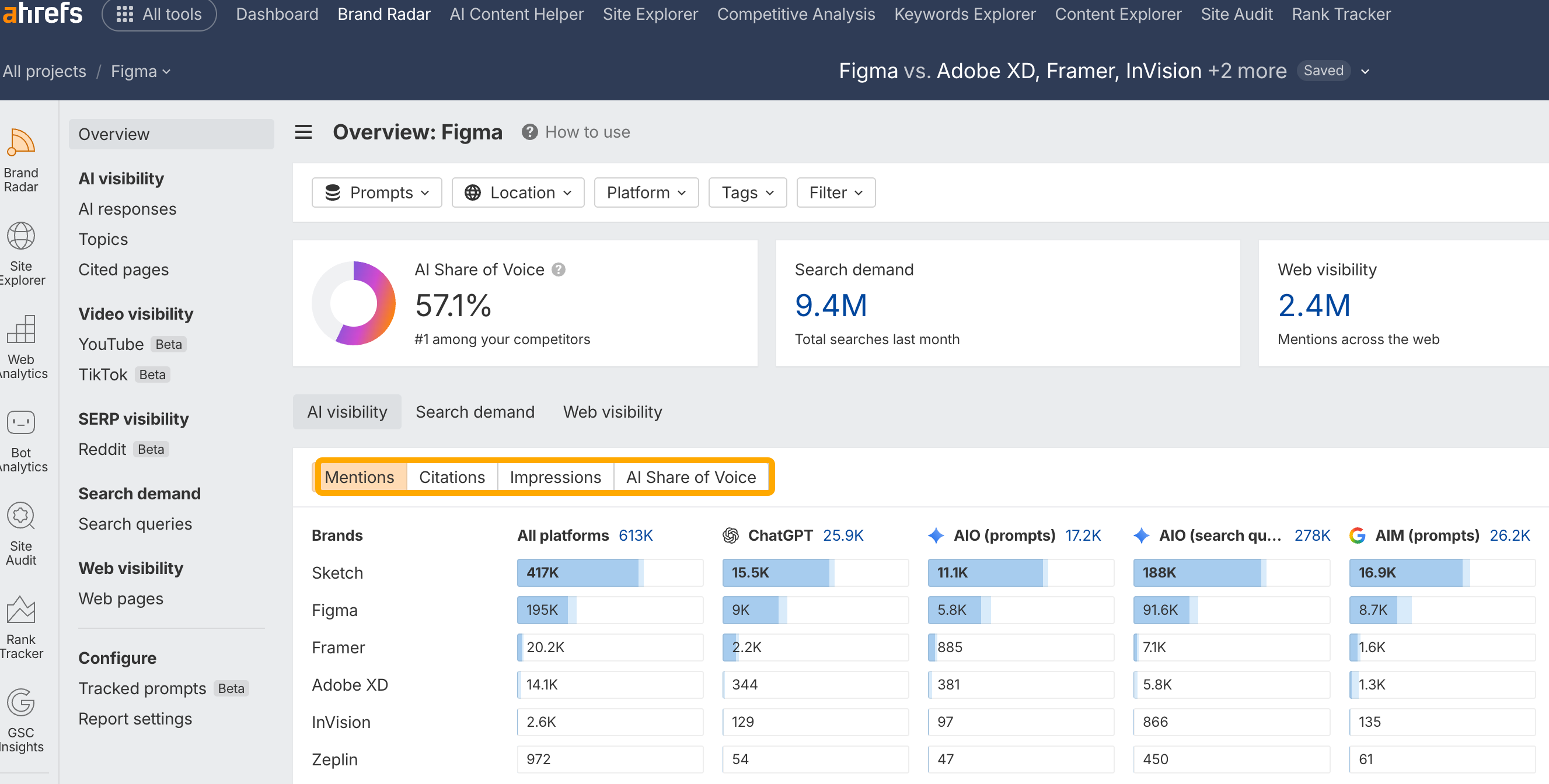Click the AIO (search queries) sparkle icon
Screen dimensions: 1549x784
(x=1141, y=535)
